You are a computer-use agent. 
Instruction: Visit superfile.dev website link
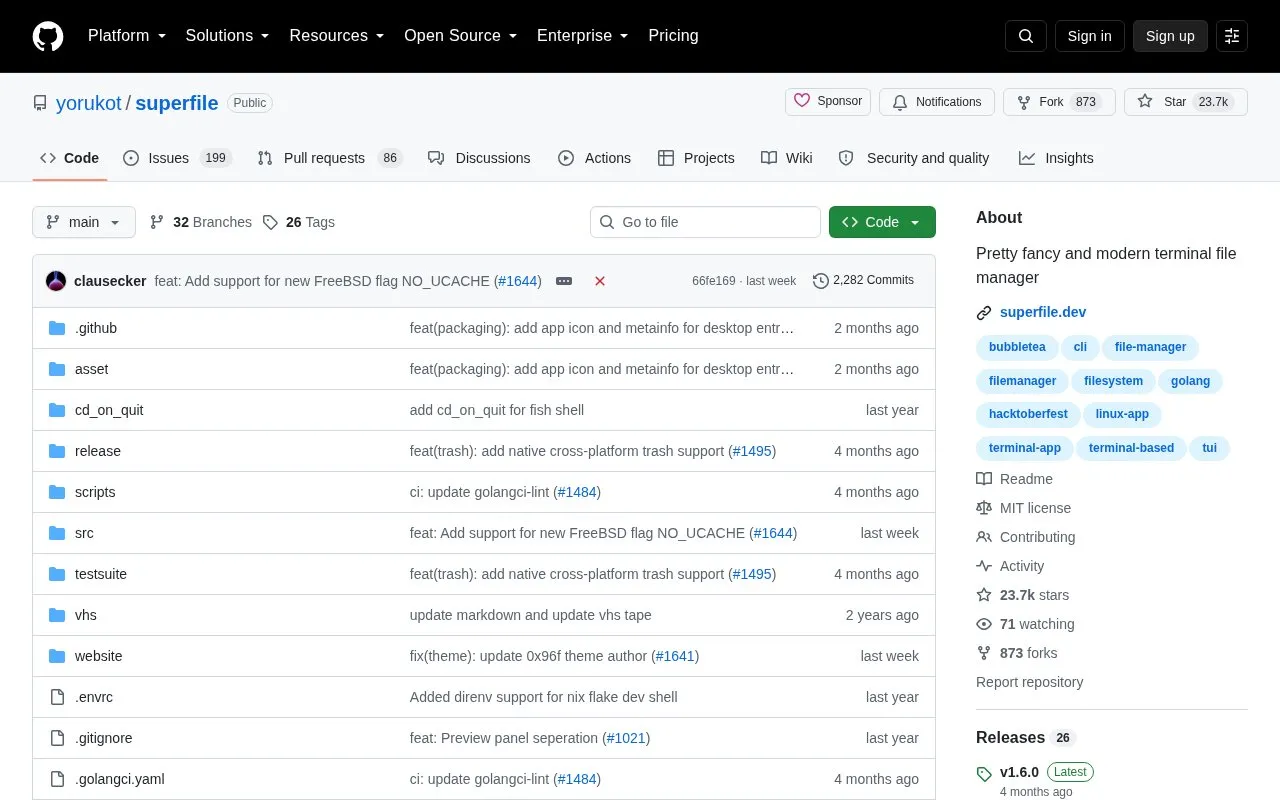(x=1043, y=312)
